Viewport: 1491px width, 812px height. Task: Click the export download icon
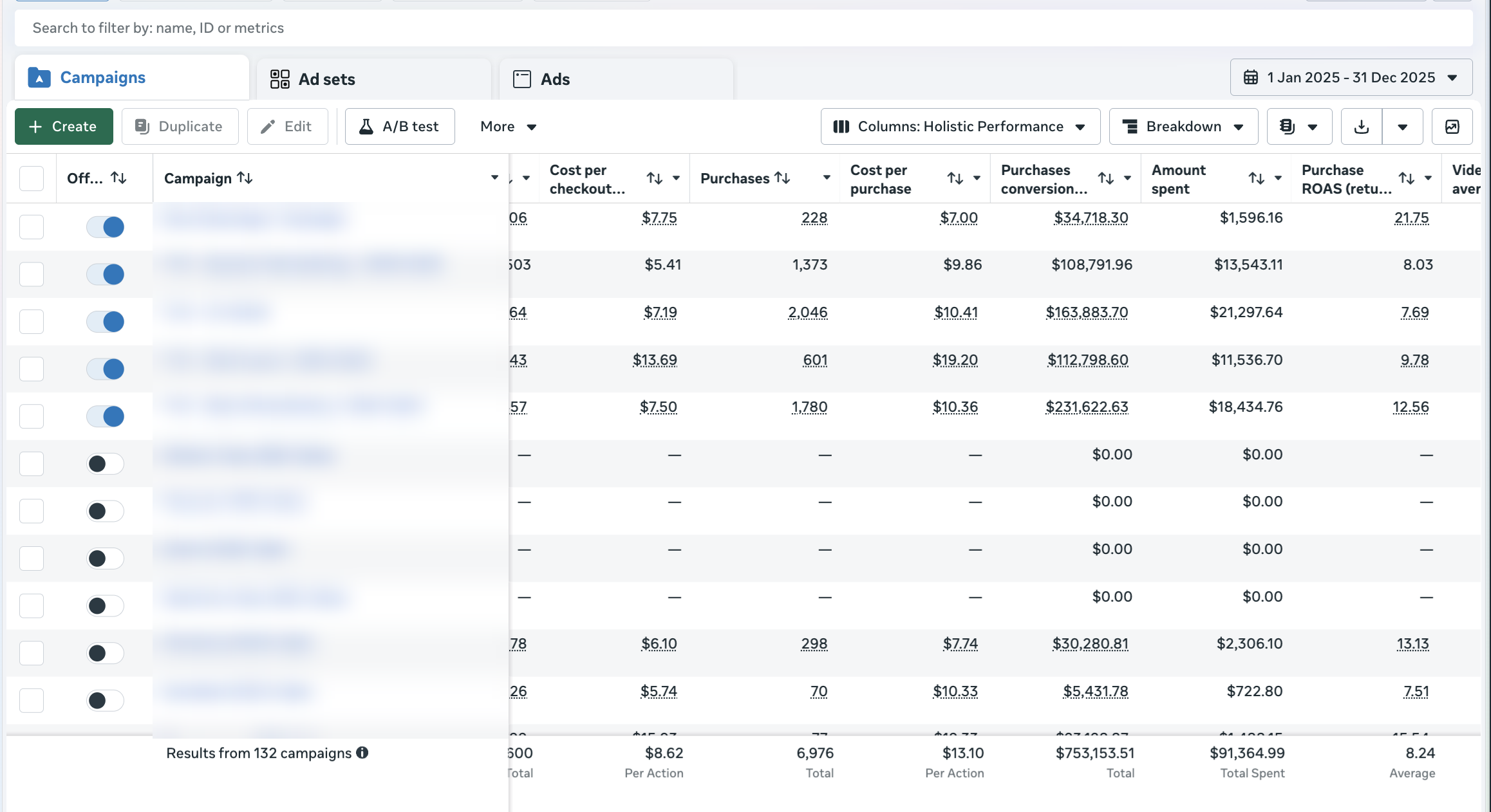click(1362, 127)
